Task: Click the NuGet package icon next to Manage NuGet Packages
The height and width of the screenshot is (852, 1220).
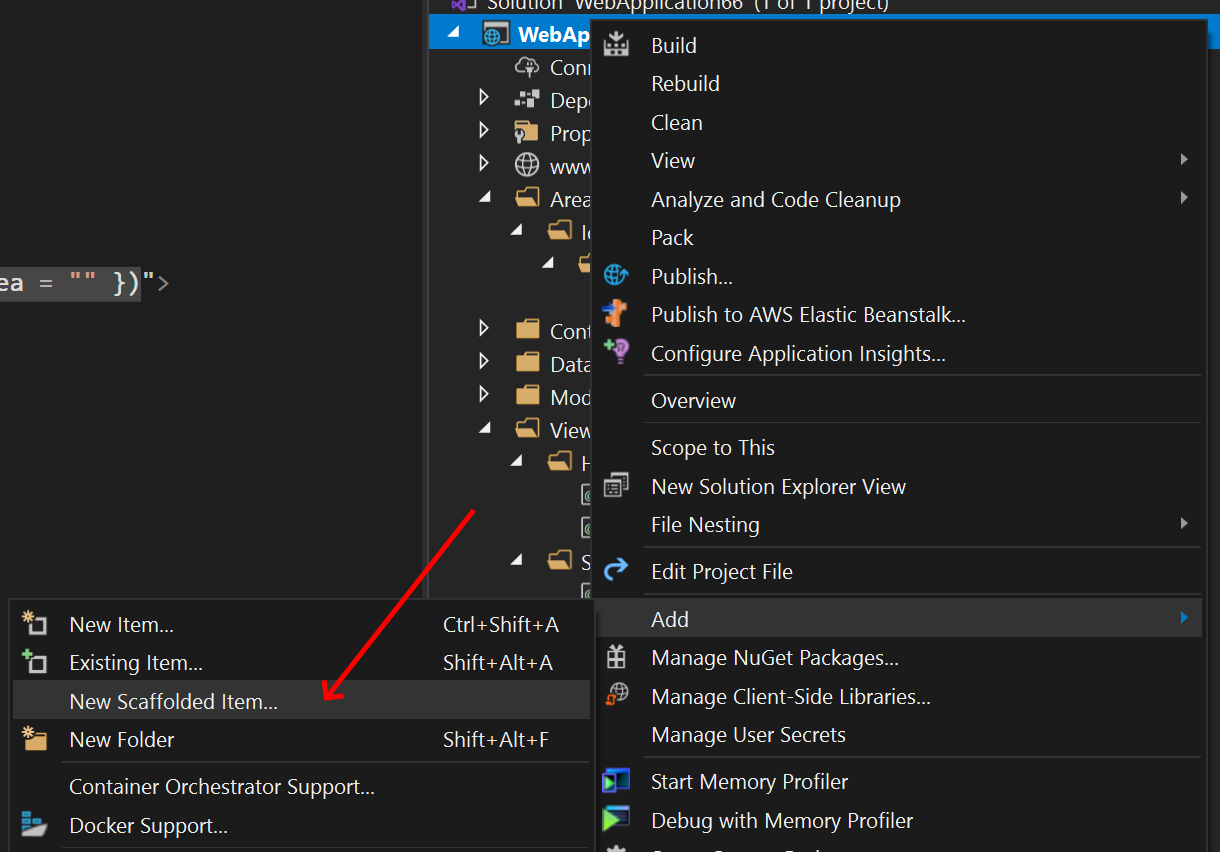Action: point(616,657)
